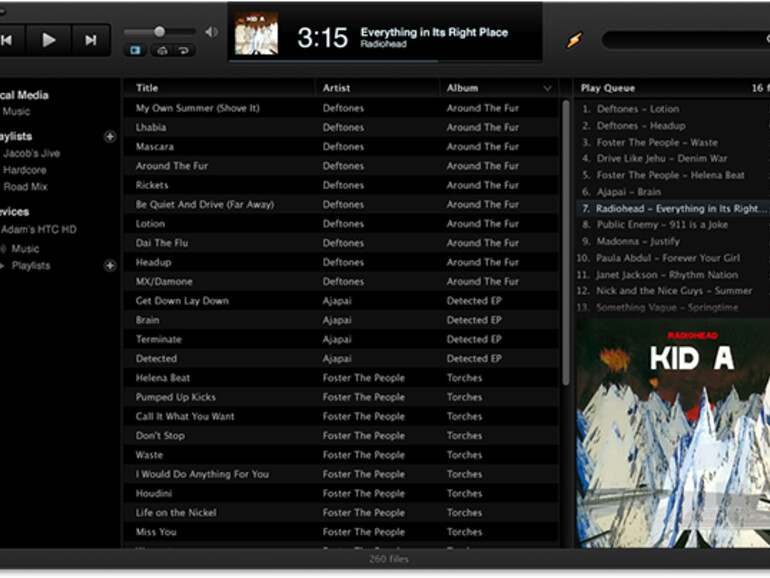Toggle repeat mode
The image size is (770, 578).
[184, 50]
